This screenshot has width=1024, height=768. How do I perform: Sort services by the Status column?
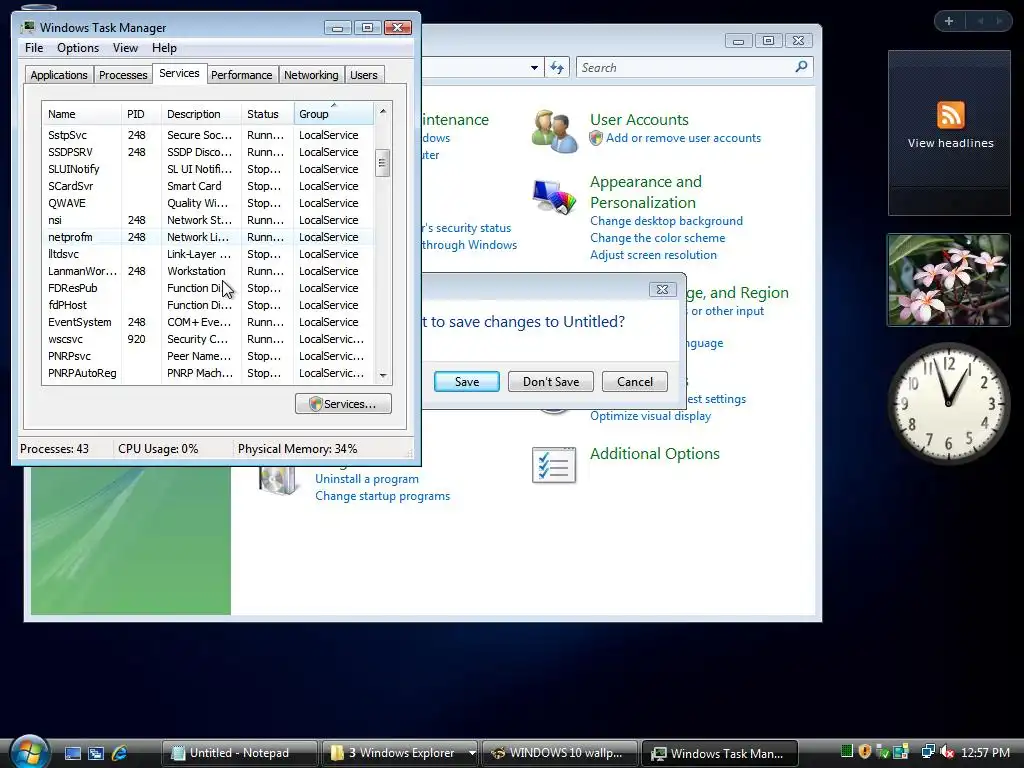click(267, 114)
